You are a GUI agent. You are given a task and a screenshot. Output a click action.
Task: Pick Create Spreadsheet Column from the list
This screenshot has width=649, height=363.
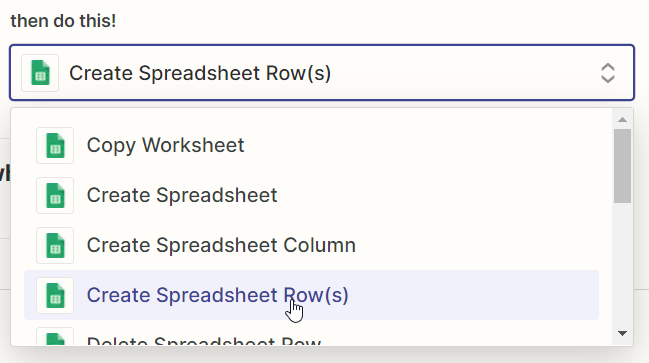point(311,245)
